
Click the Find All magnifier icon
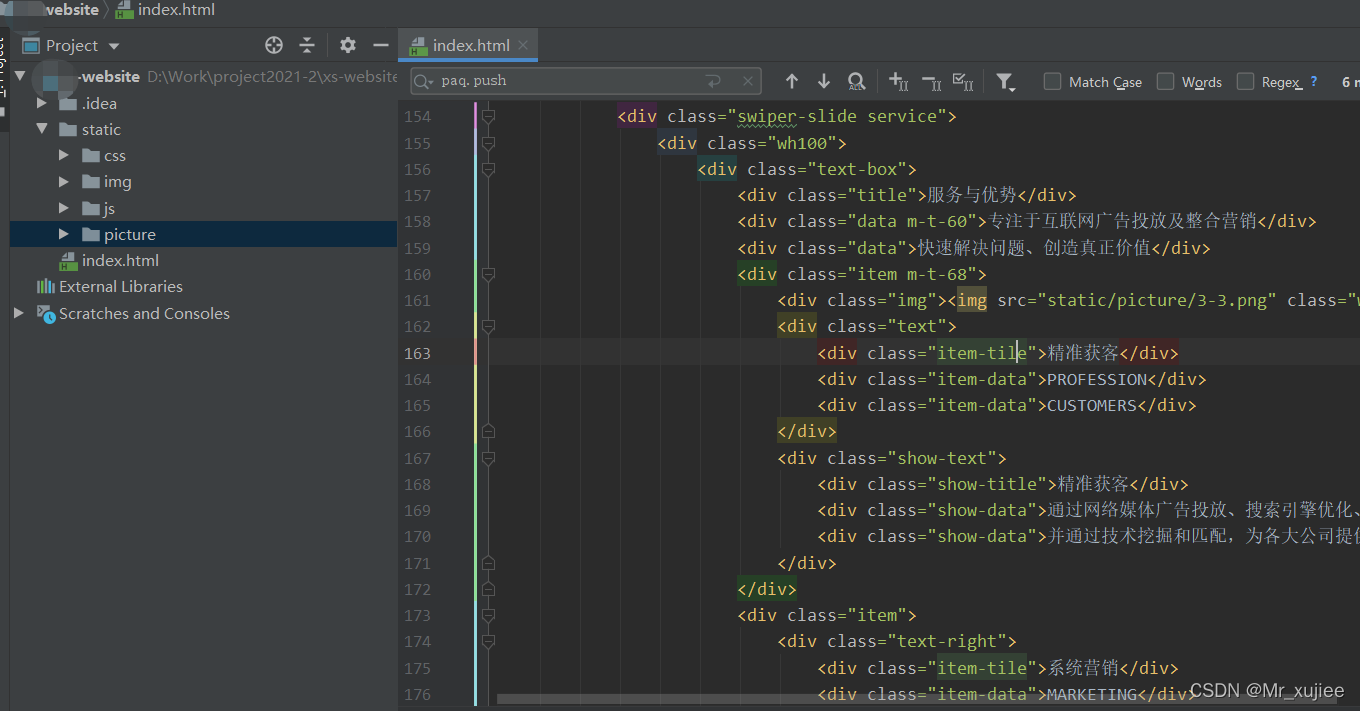(x=856, y=81)
